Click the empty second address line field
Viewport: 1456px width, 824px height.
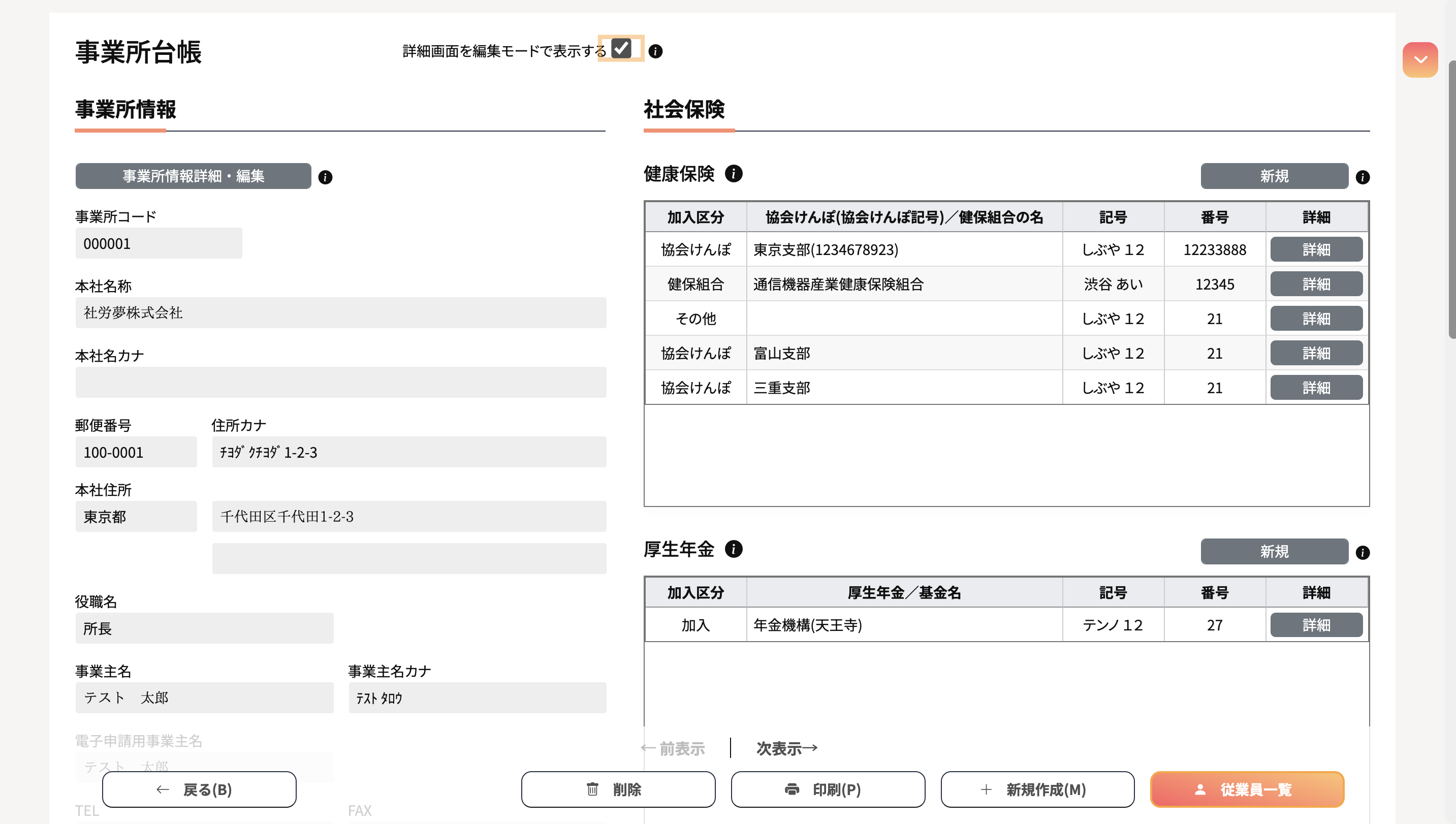pyautogui.click(x=409, y=559)
